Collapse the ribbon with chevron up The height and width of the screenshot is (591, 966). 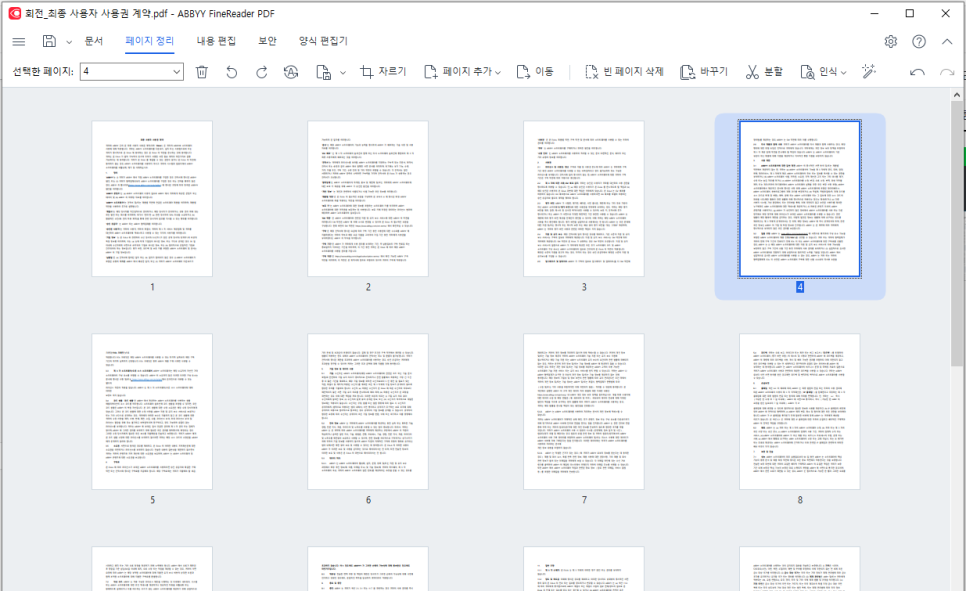[947, 41]
